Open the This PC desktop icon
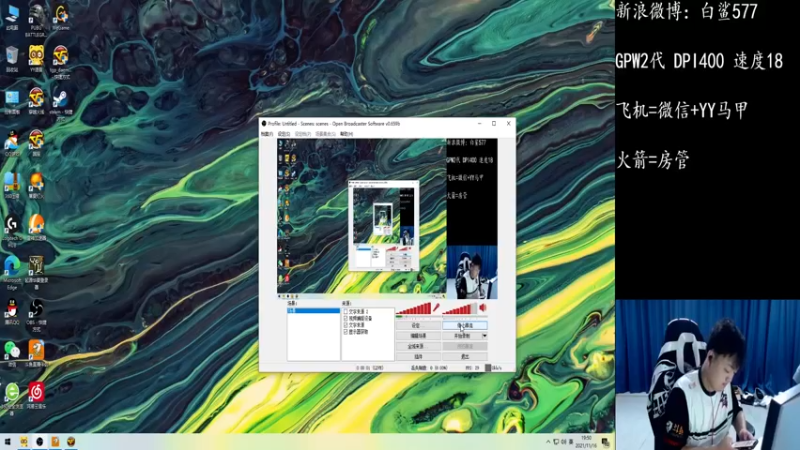This screenshot has height=450, width=800. tap(12, 17)
